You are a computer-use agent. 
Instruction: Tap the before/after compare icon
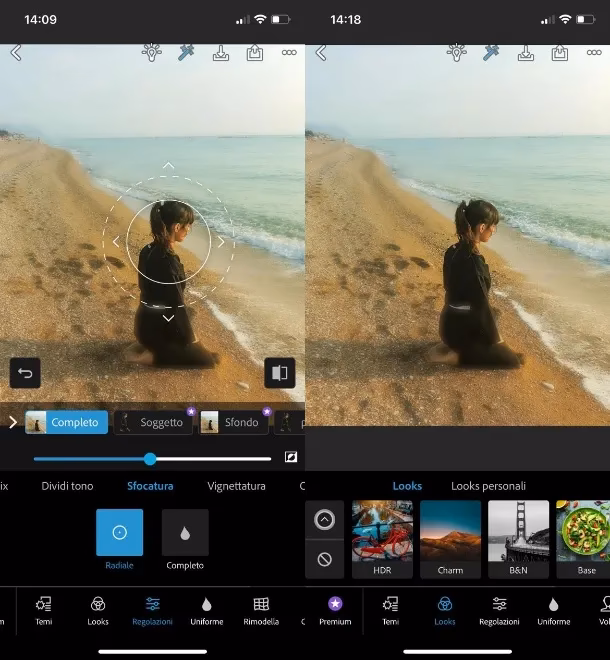(280, 373)
